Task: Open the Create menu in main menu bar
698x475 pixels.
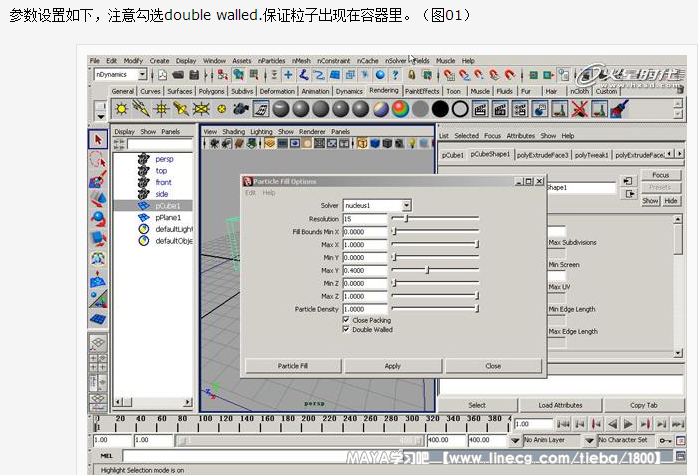Action: point(159,61)
